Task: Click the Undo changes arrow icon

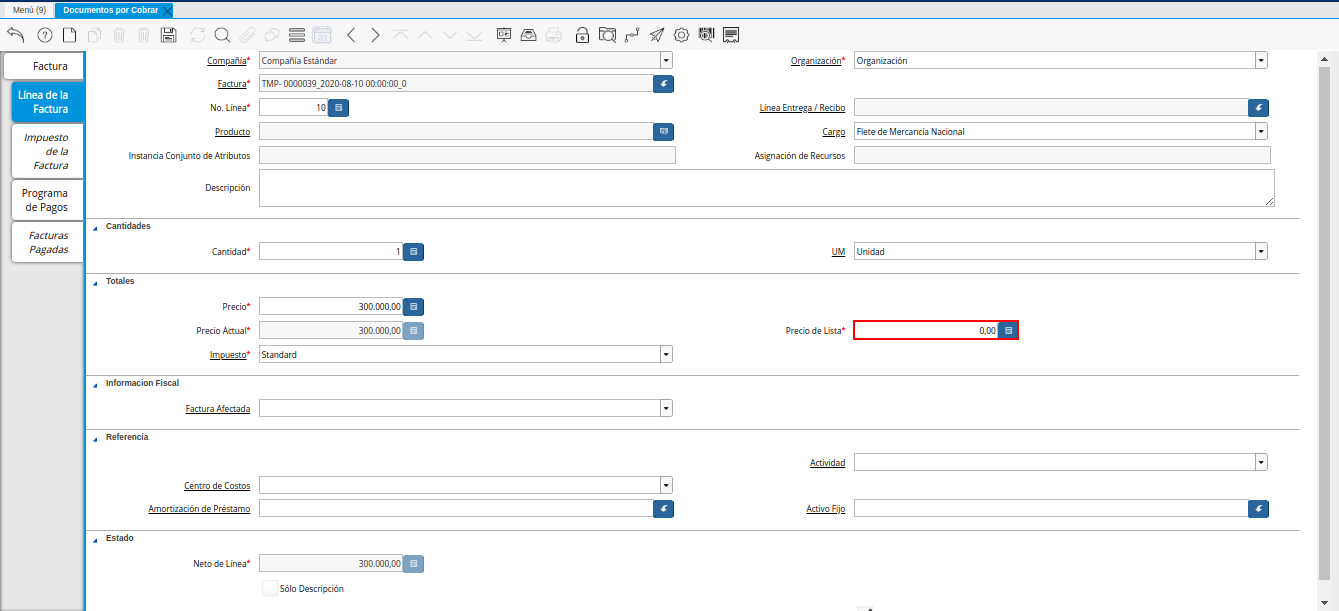Action: (16, 35)
